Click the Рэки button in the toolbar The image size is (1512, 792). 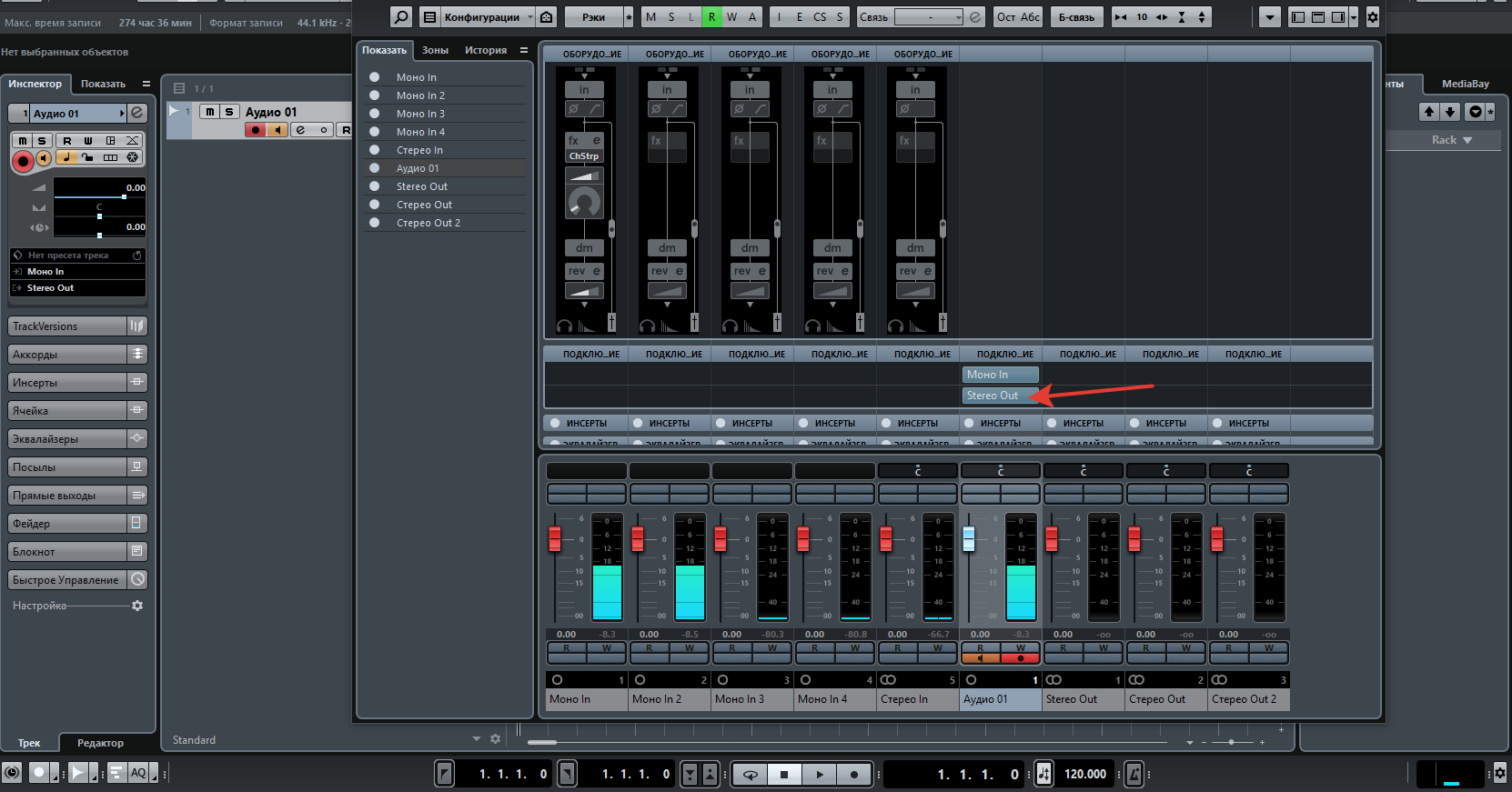(x=593, y=17)
